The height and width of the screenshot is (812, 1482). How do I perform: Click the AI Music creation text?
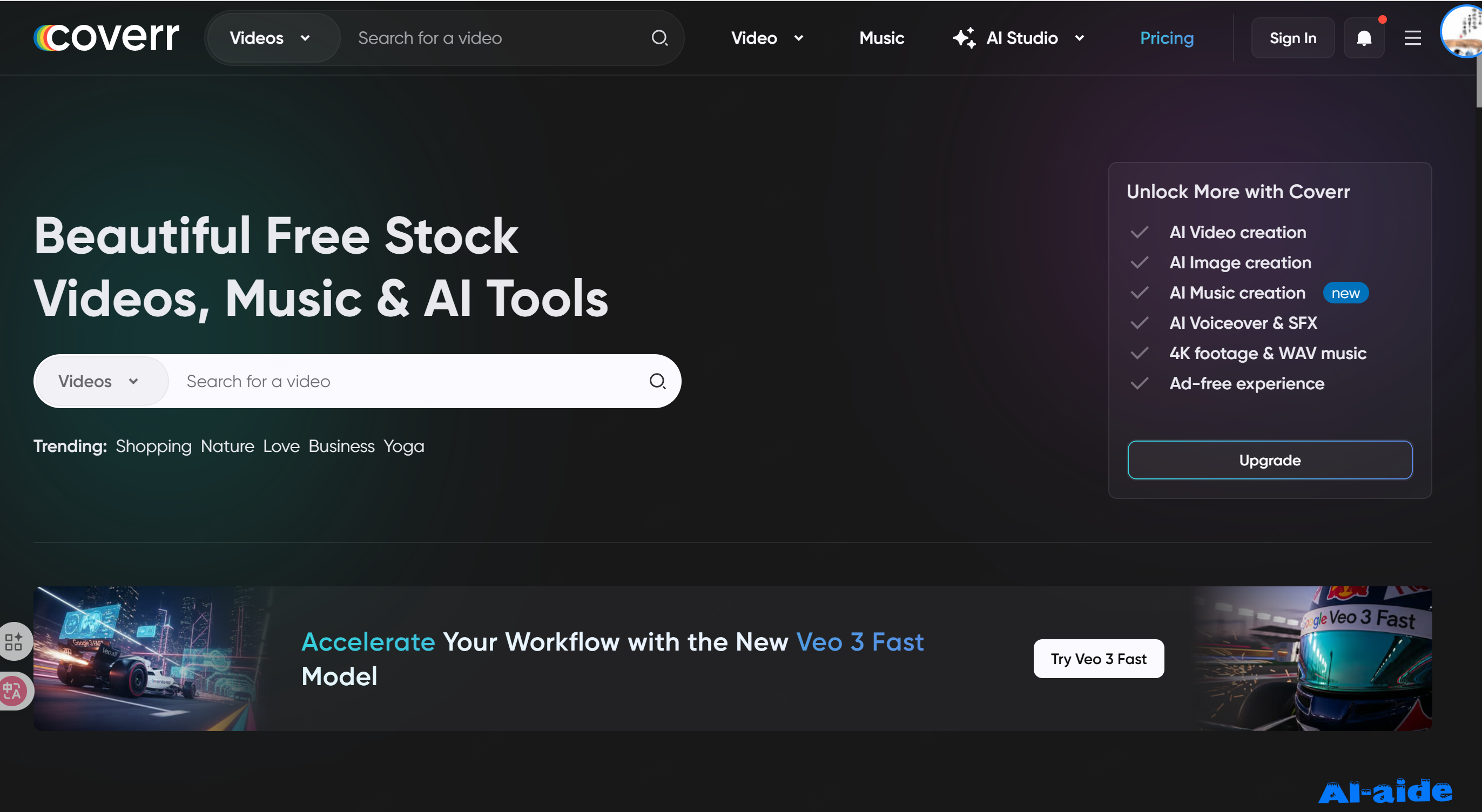[x=1237, y=293]
